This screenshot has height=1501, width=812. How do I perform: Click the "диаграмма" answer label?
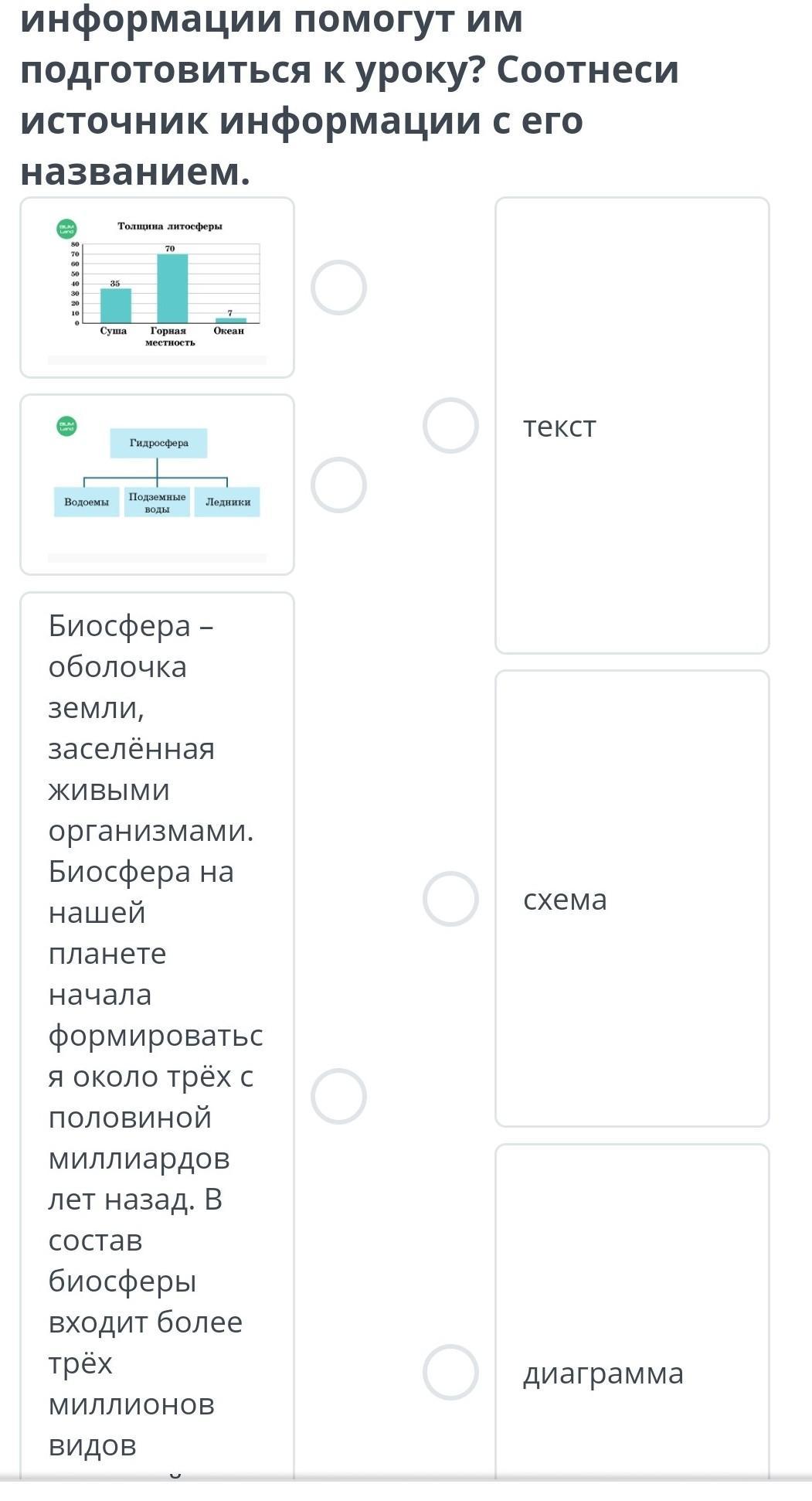click(603, 1373)
